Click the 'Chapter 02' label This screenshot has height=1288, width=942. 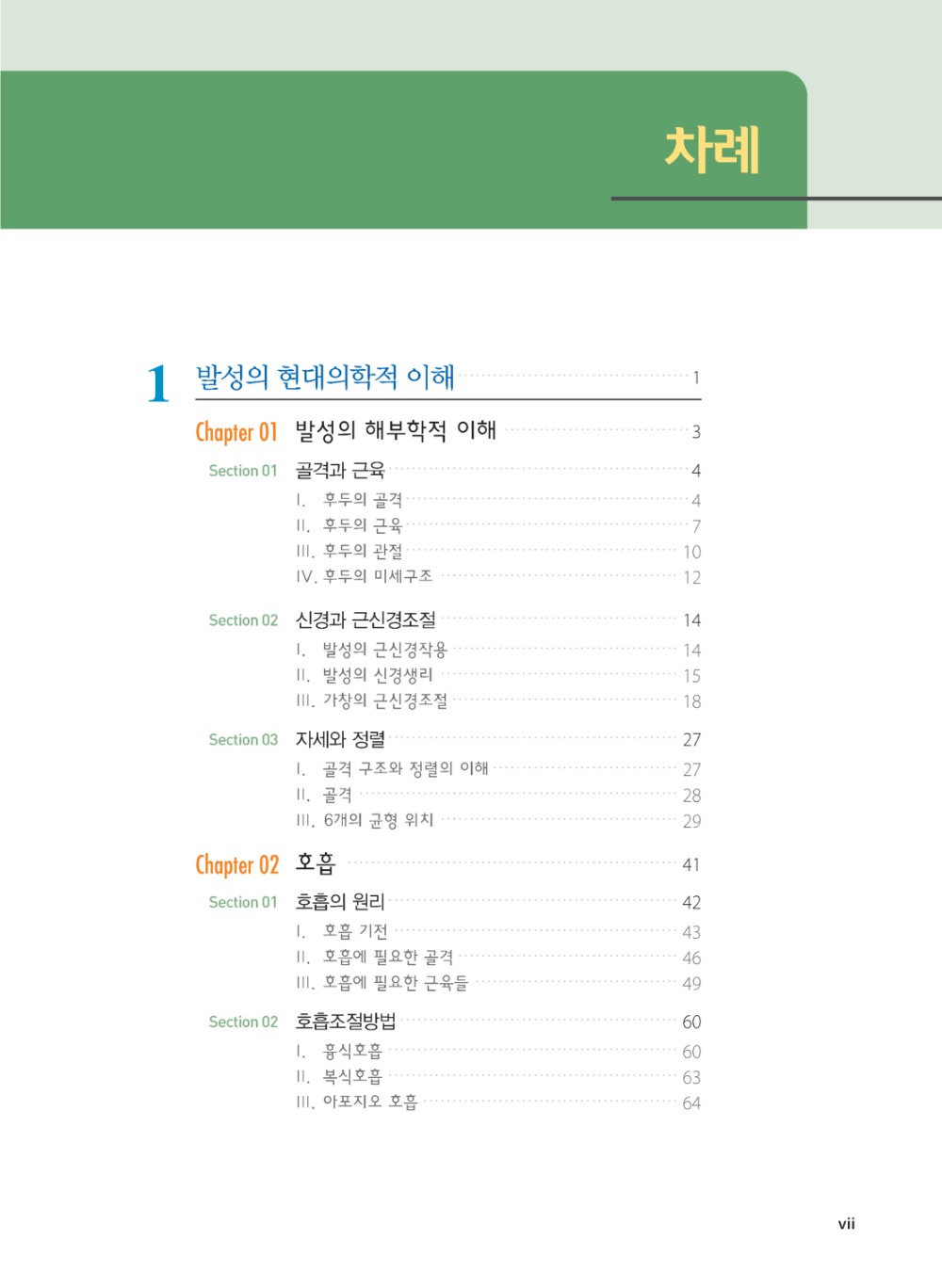click(x=237, y=864)
